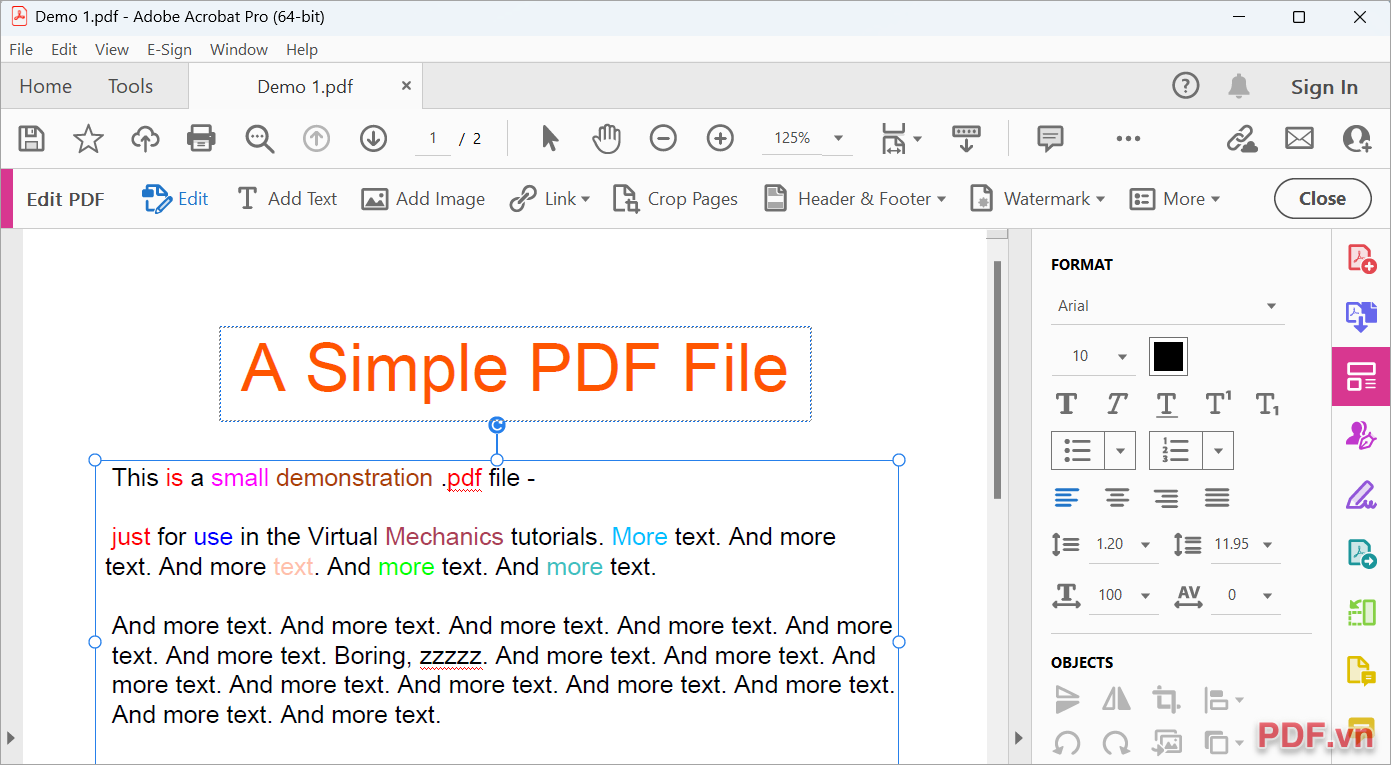Toggle superscript formatting
The width and height of the screenshot is (1391, 765).
click(x=1218, y=404)
